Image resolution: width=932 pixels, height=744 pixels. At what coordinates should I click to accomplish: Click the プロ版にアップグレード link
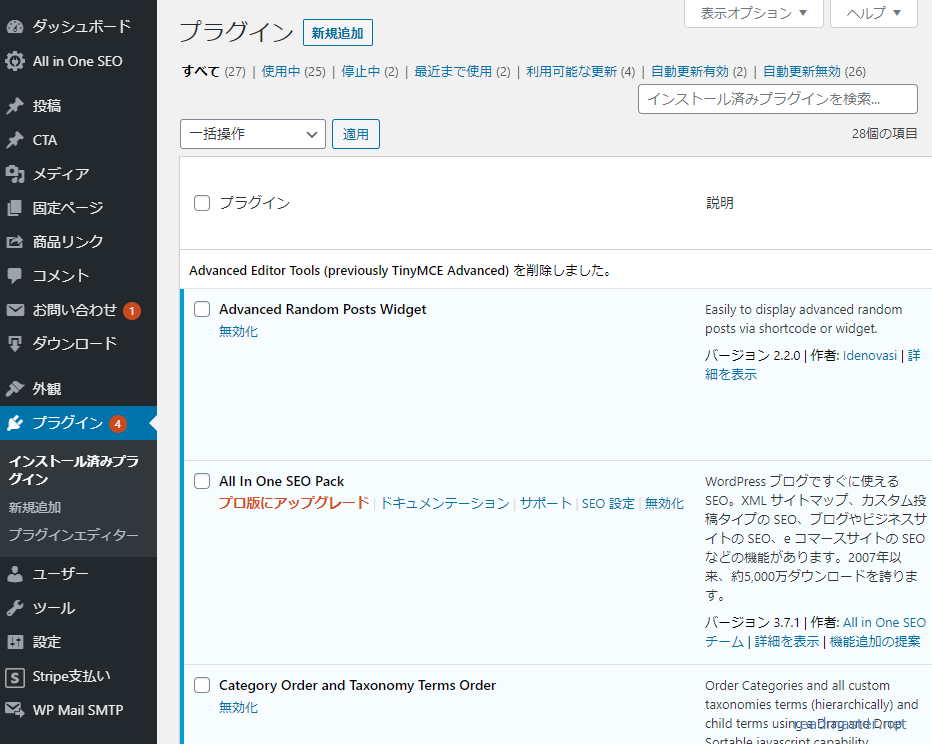[294, 503]
